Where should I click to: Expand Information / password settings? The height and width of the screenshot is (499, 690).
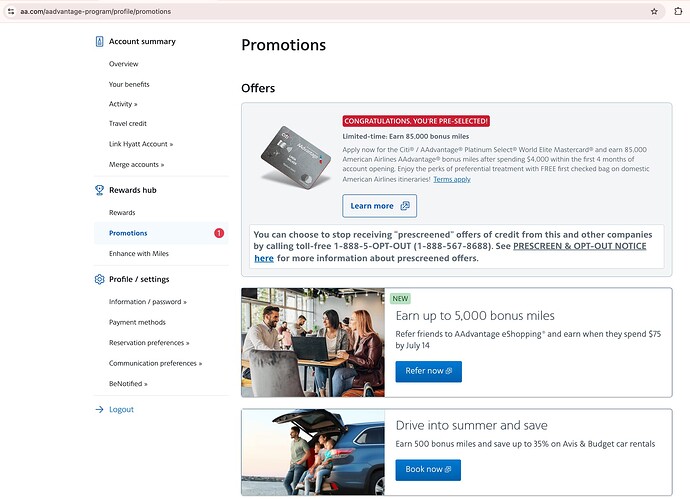tap(147, 302)
